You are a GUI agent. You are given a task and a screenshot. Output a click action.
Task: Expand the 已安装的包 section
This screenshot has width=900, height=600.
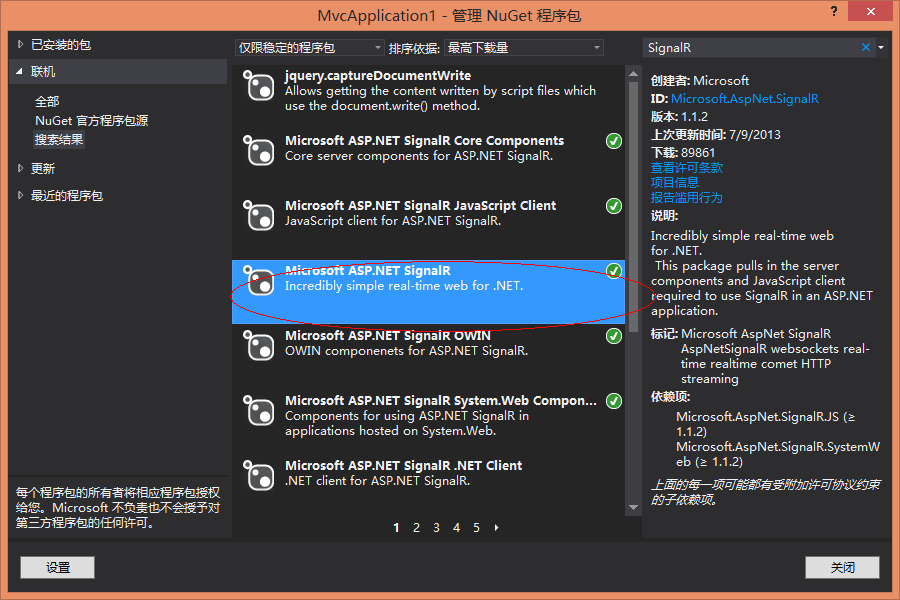point(20,44)
